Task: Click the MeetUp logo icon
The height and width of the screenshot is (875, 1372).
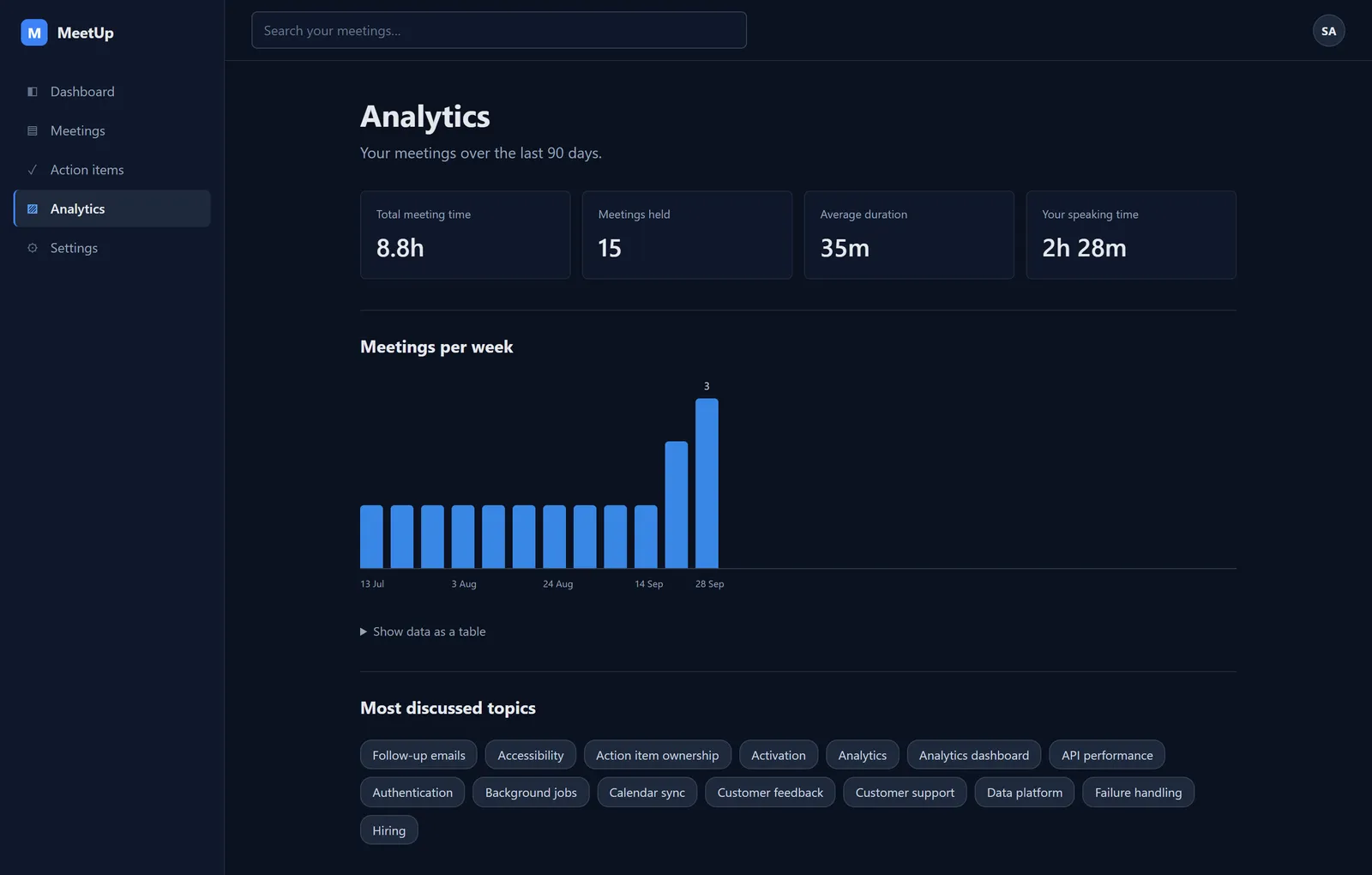Action: pyautogui.click(x=34, y=33)
